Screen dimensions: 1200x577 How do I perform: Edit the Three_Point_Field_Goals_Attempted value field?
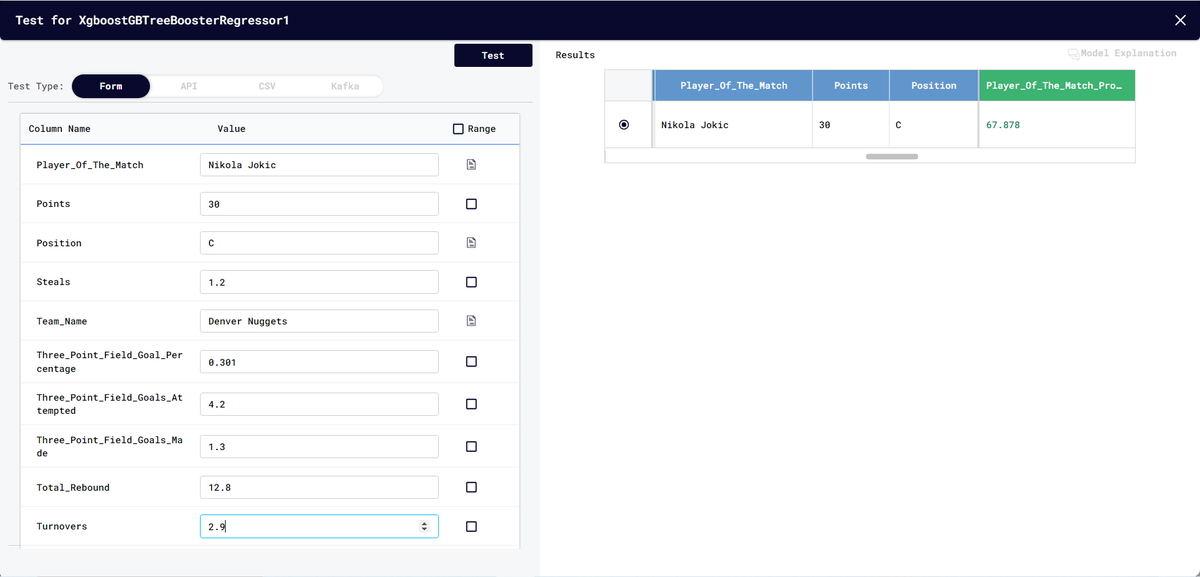click(x=319, y=404)
